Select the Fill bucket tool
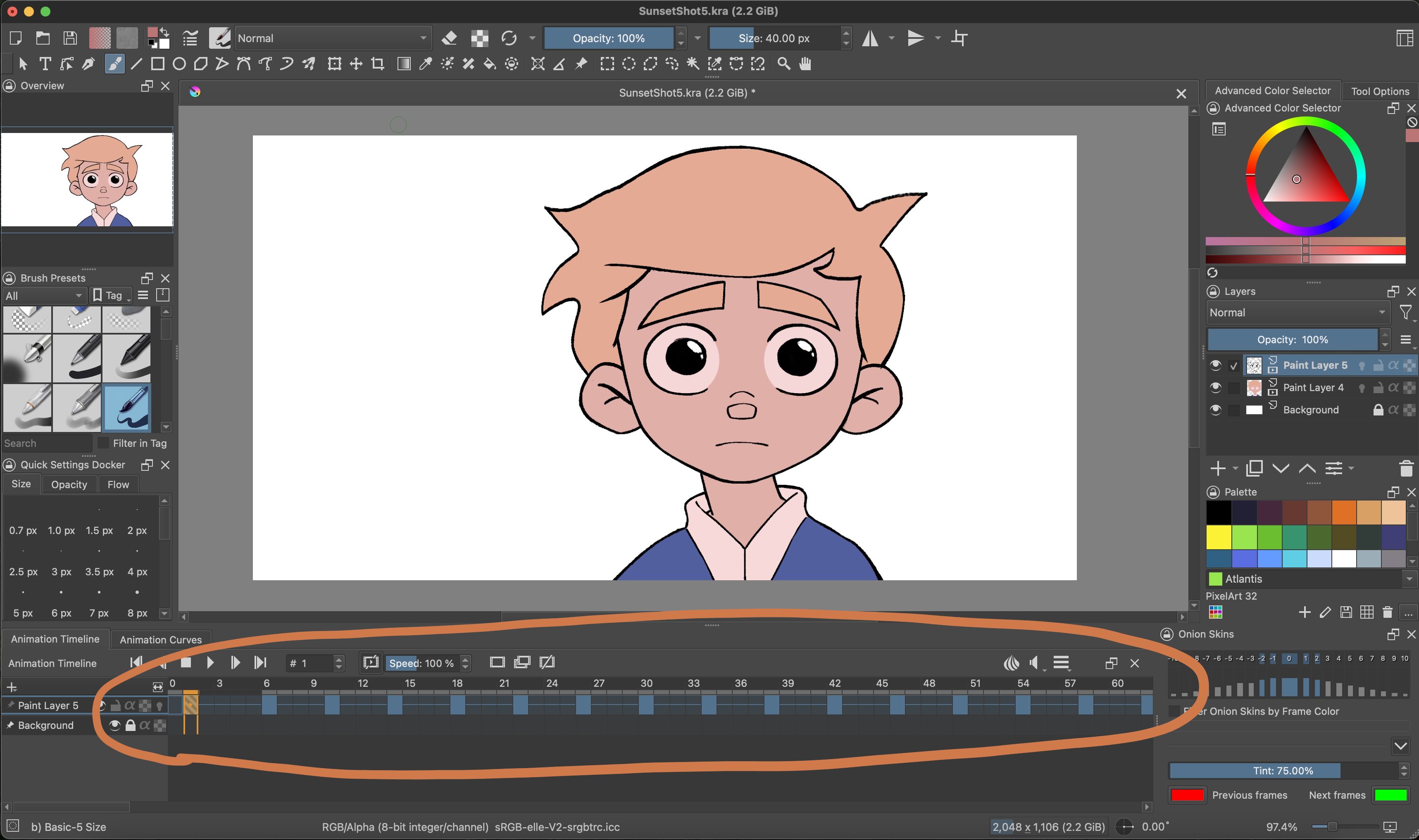This screenshot has height=840, width=1419. click(x=490, y=64)
